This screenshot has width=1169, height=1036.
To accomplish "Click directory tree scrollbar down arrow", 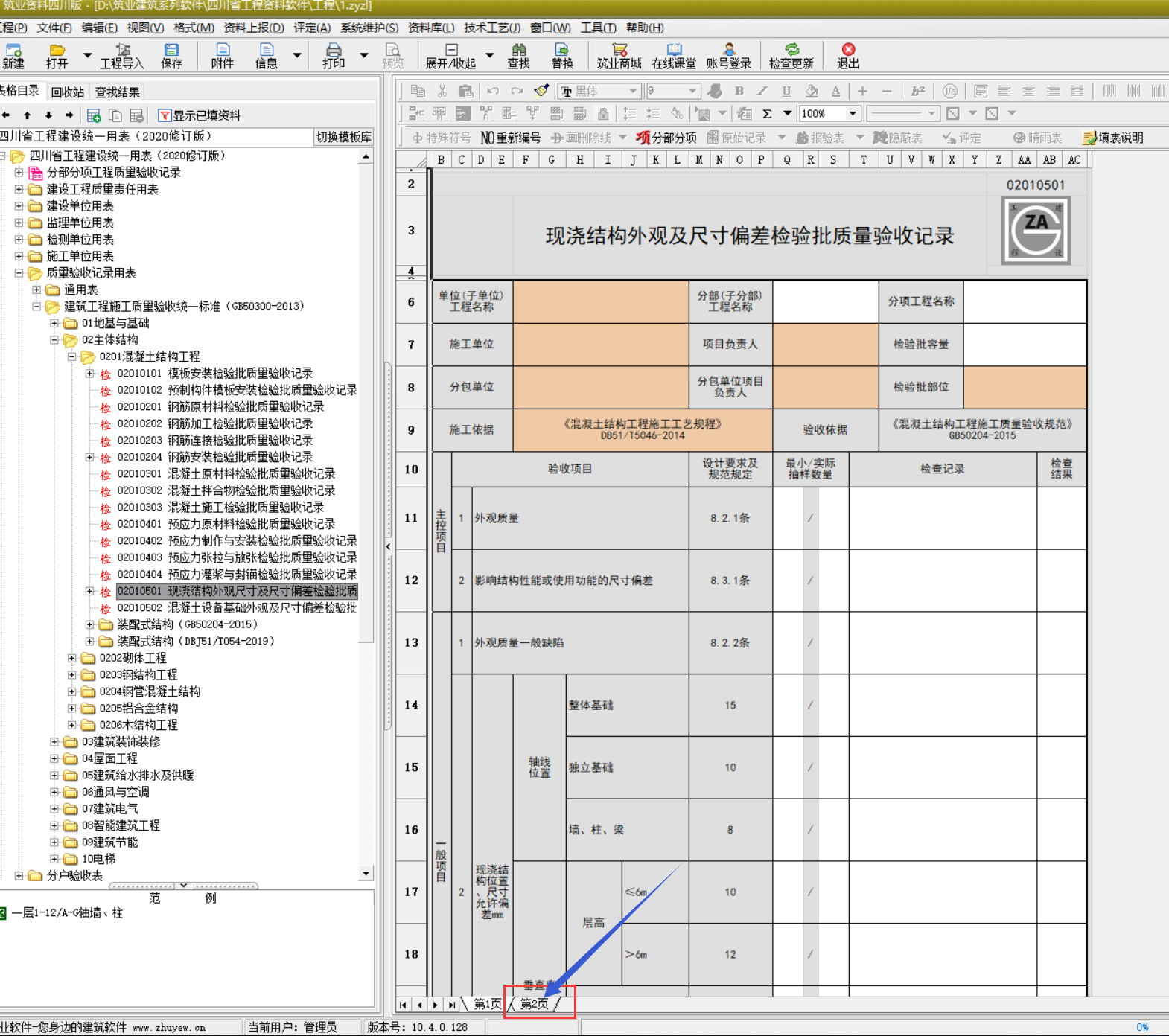I will click(366, 874).
